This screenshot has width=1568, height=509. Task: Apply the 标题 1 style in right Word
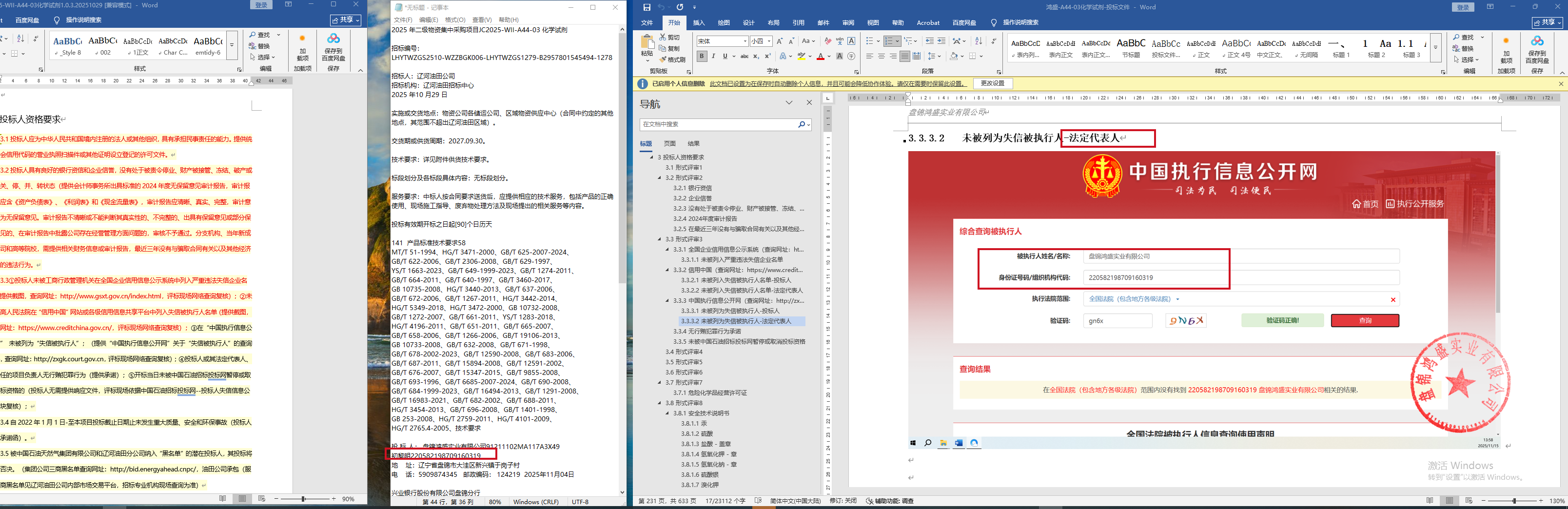coord(1342,47)
